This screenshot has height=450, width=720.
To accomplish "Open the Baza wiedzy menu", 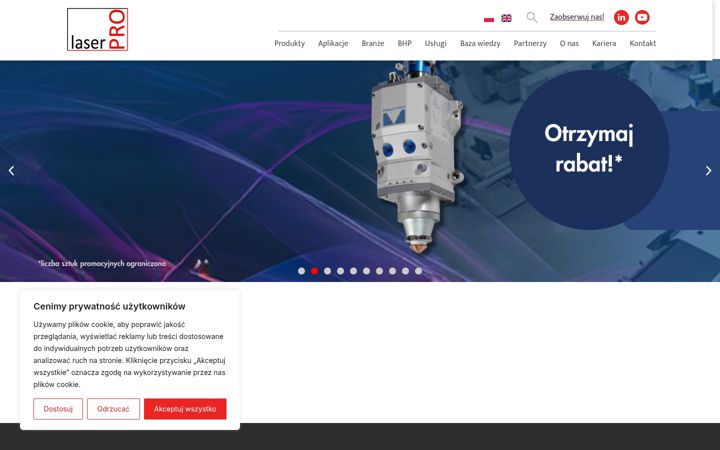I will coord(480,43).
